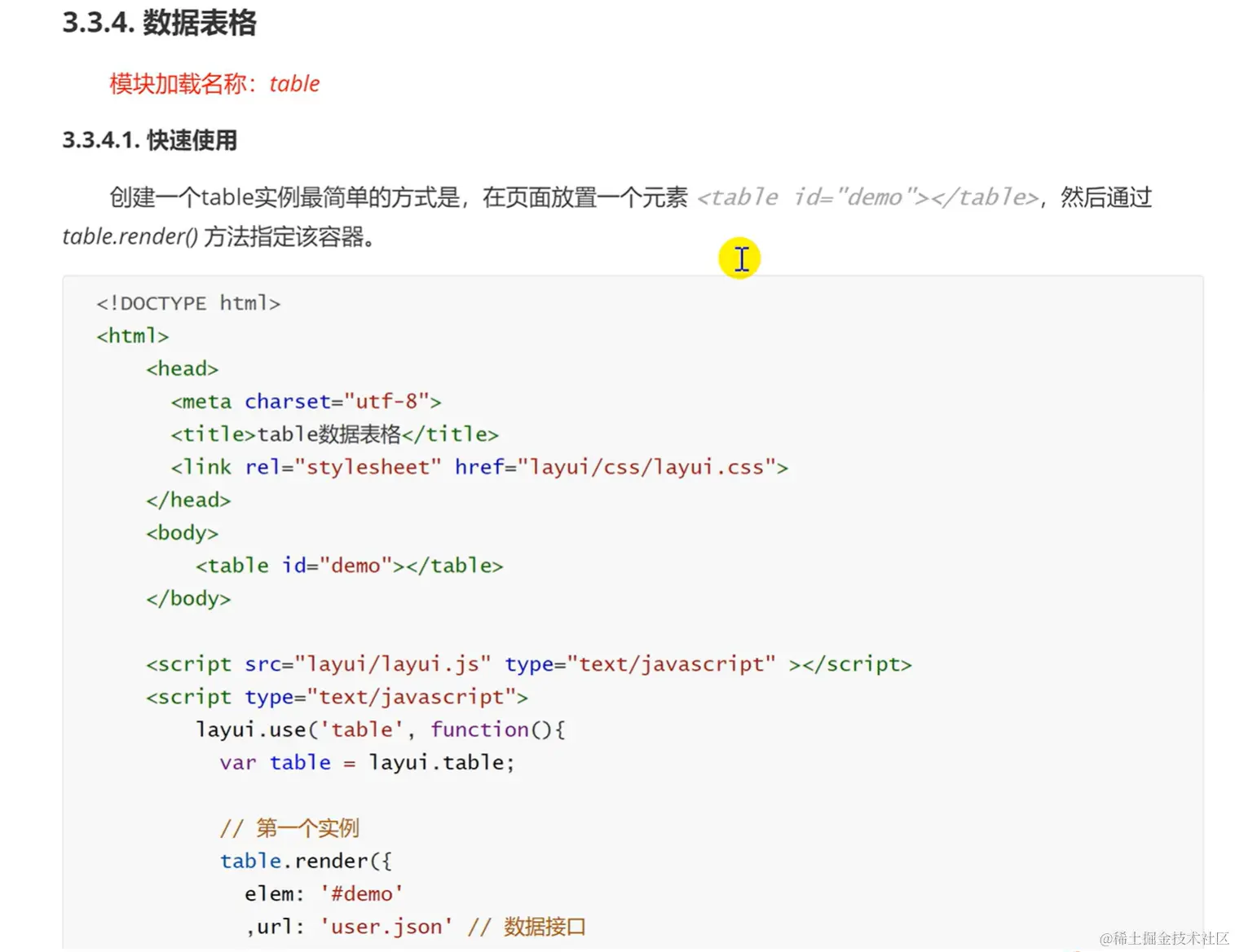
Task: Click the var table = layui.table; line
Action: pyautogui.click(x=367, y=762)
